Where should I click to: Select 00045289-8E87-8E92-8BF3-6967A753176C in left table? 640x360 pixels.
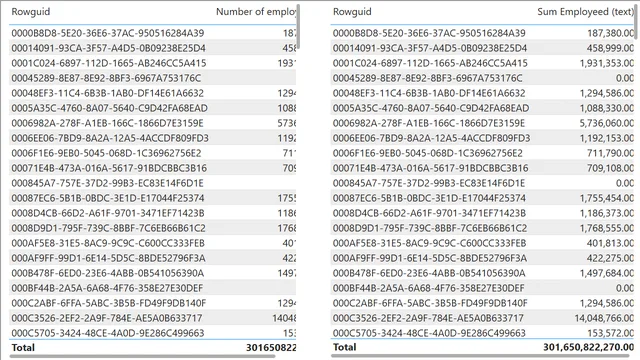coord(106,78)
